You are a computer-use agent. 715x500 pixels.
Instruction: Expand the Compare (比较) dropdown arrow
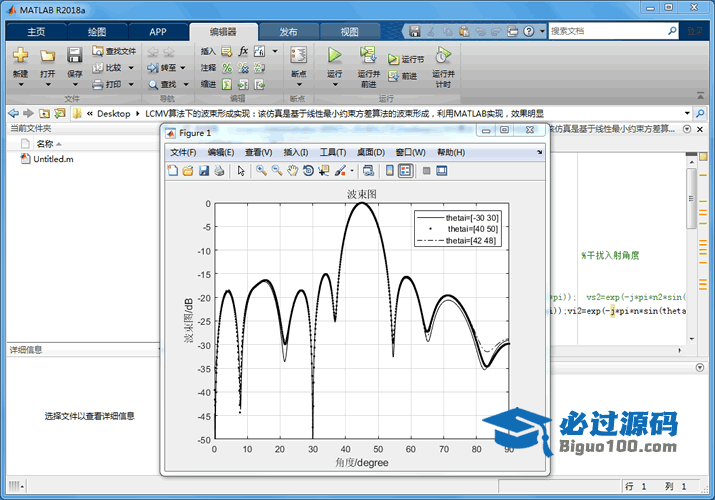(x=131, y=68)
